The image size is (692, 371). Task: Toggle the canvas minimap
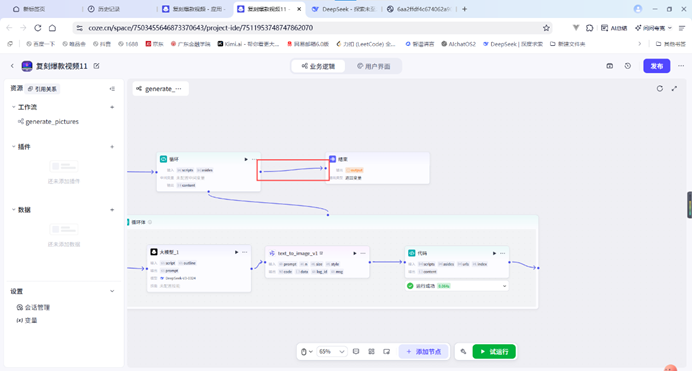coord(387,352)
